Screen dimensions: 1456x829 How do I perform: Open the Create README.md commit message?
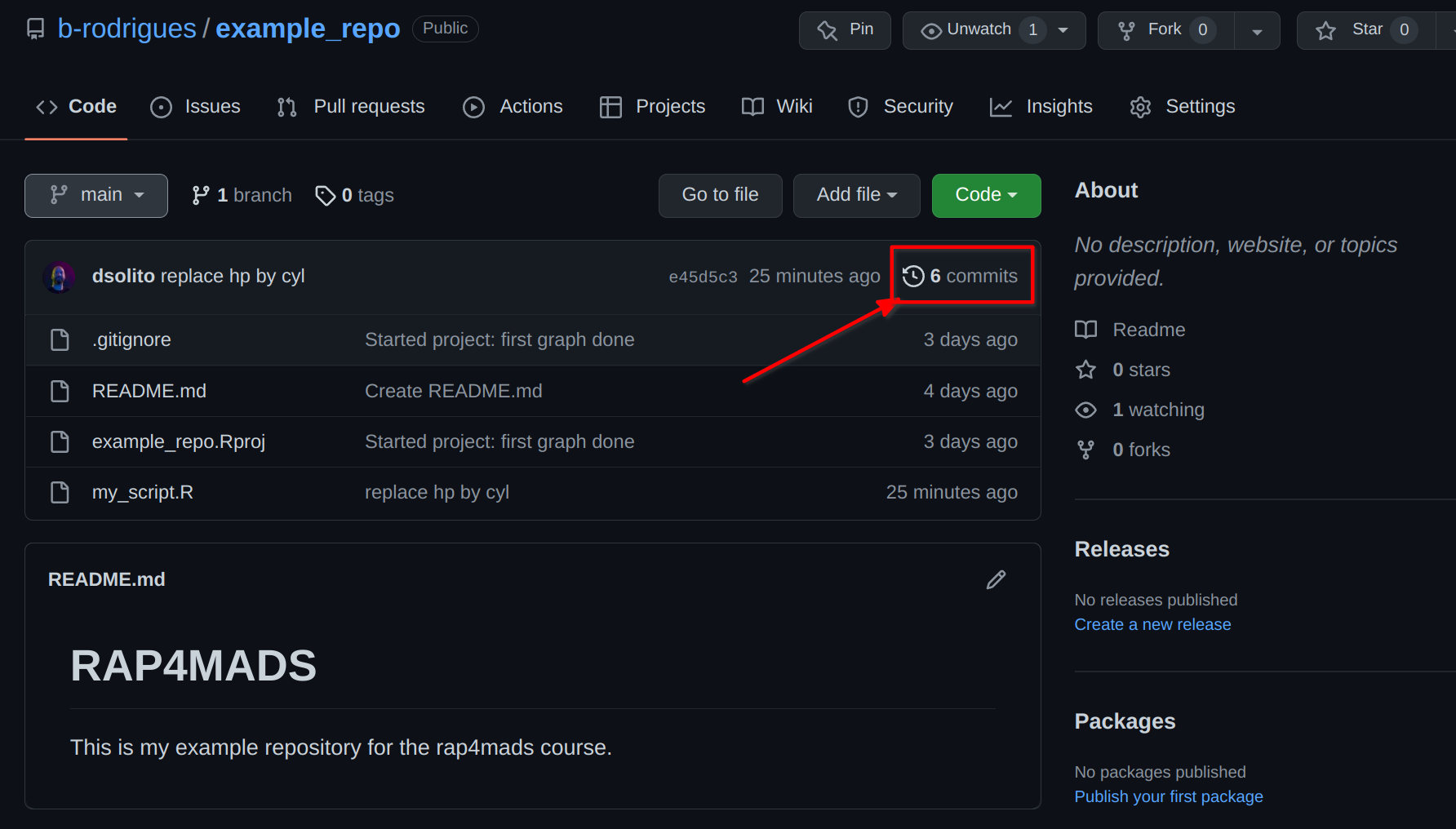454,391
